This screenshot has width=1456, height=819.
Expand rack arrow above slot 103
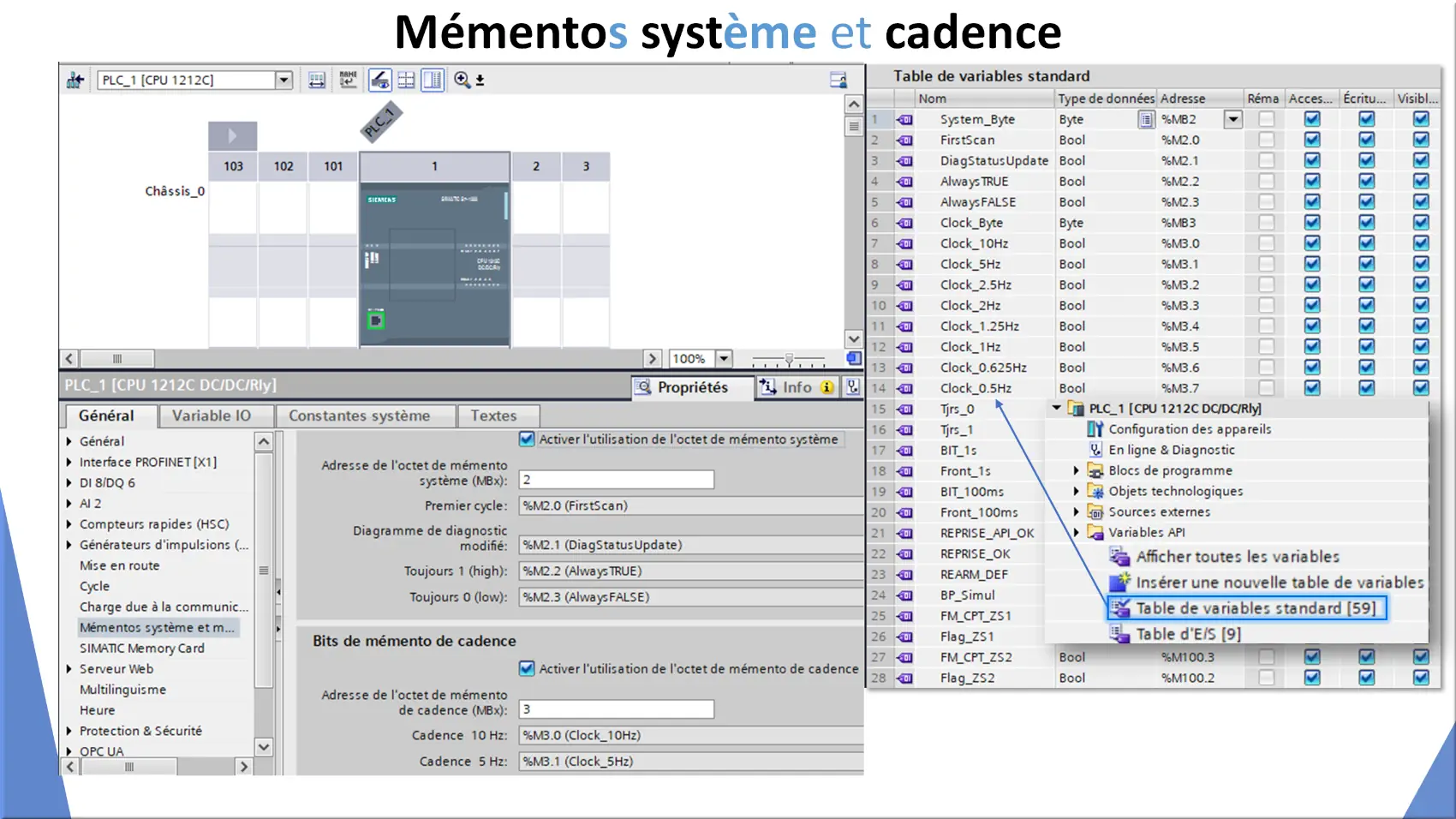pyautogui.click(x=232, y=135)
